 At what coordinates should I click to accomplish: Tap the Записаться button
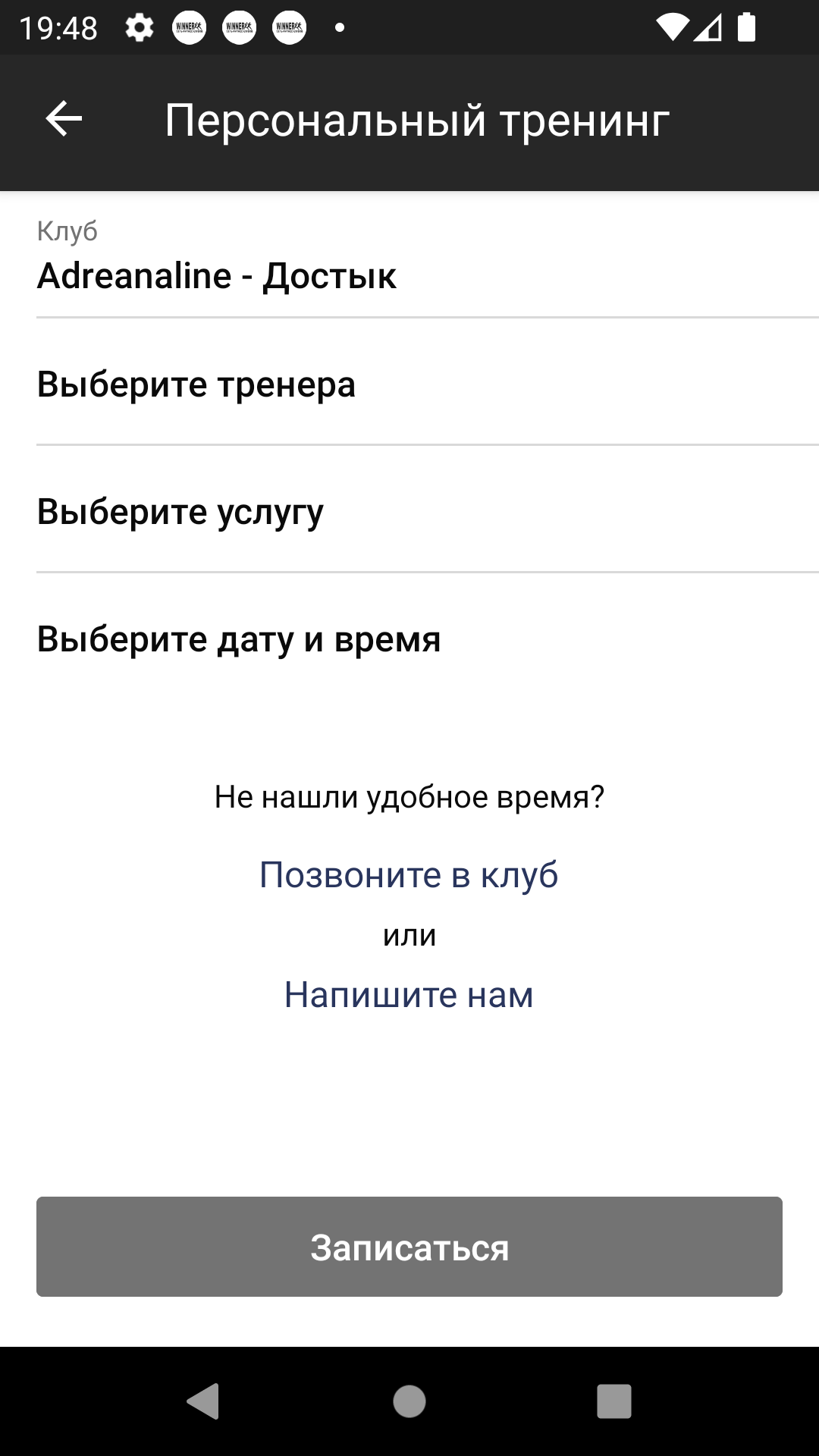point(409,1246)
